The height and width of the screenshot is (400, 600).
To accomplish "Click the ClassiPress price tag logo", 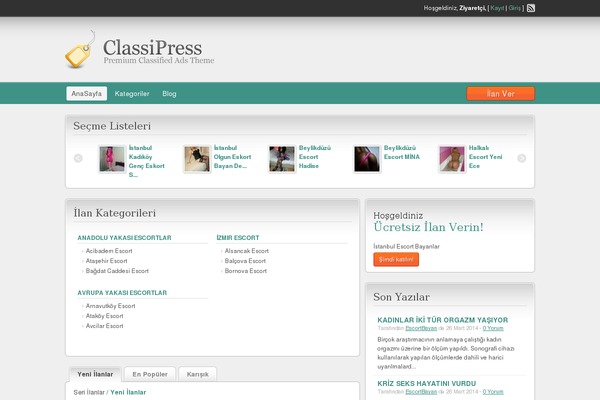I will pos(80,50).
